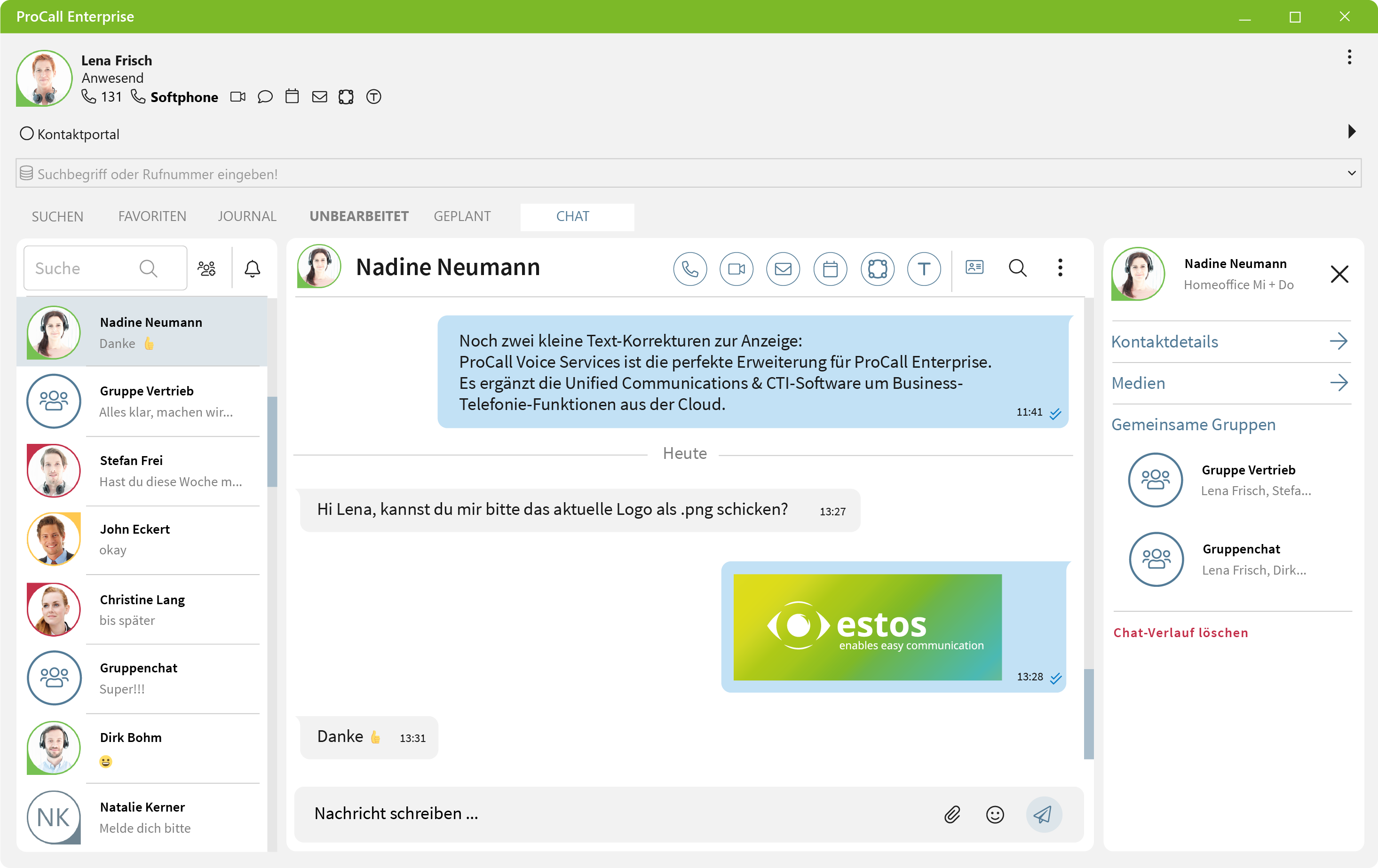Click T icon under Lena Frisch
The height and width of the screenshot is (868, 1378).
click(374, 97)
